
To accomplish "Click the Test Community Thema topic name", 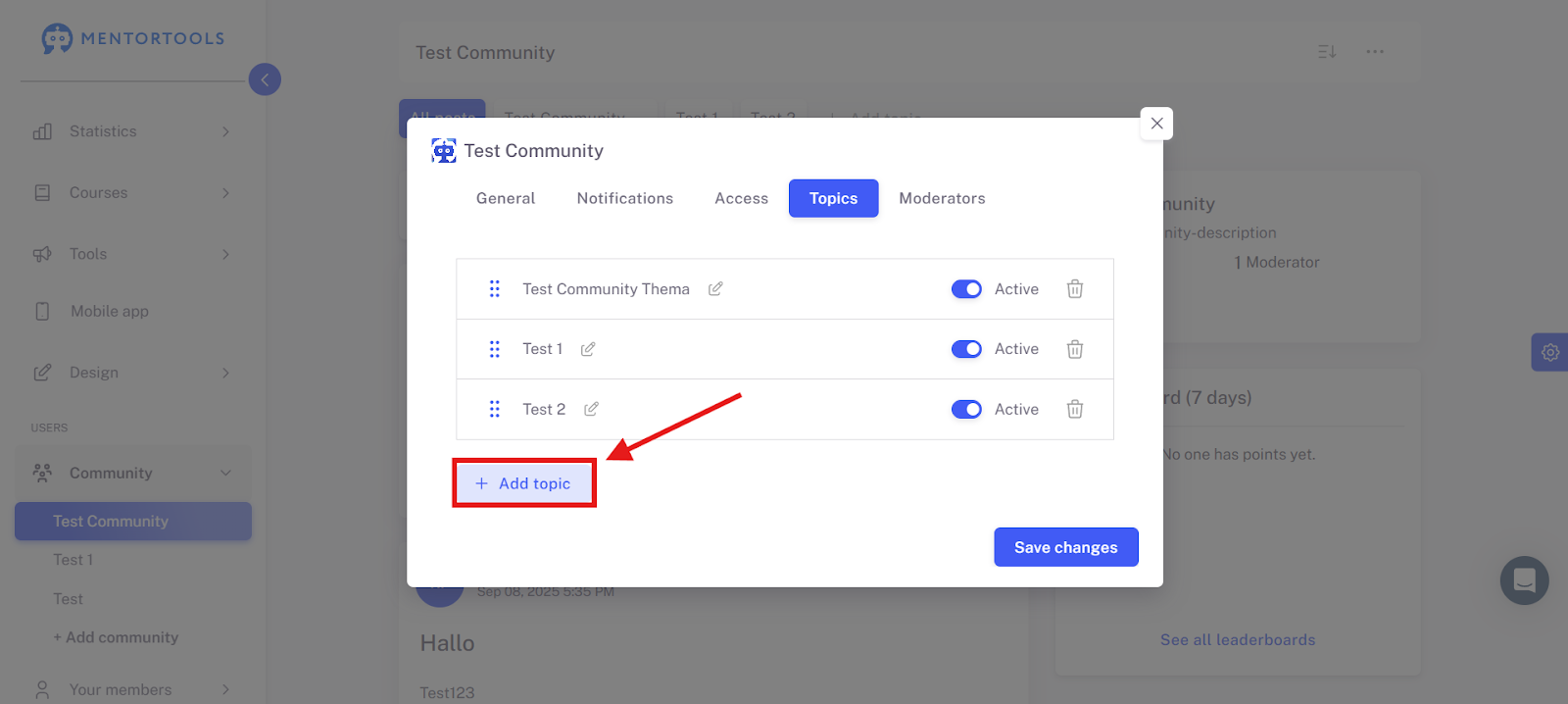I will pyautogui.click(x=606, y=289).
